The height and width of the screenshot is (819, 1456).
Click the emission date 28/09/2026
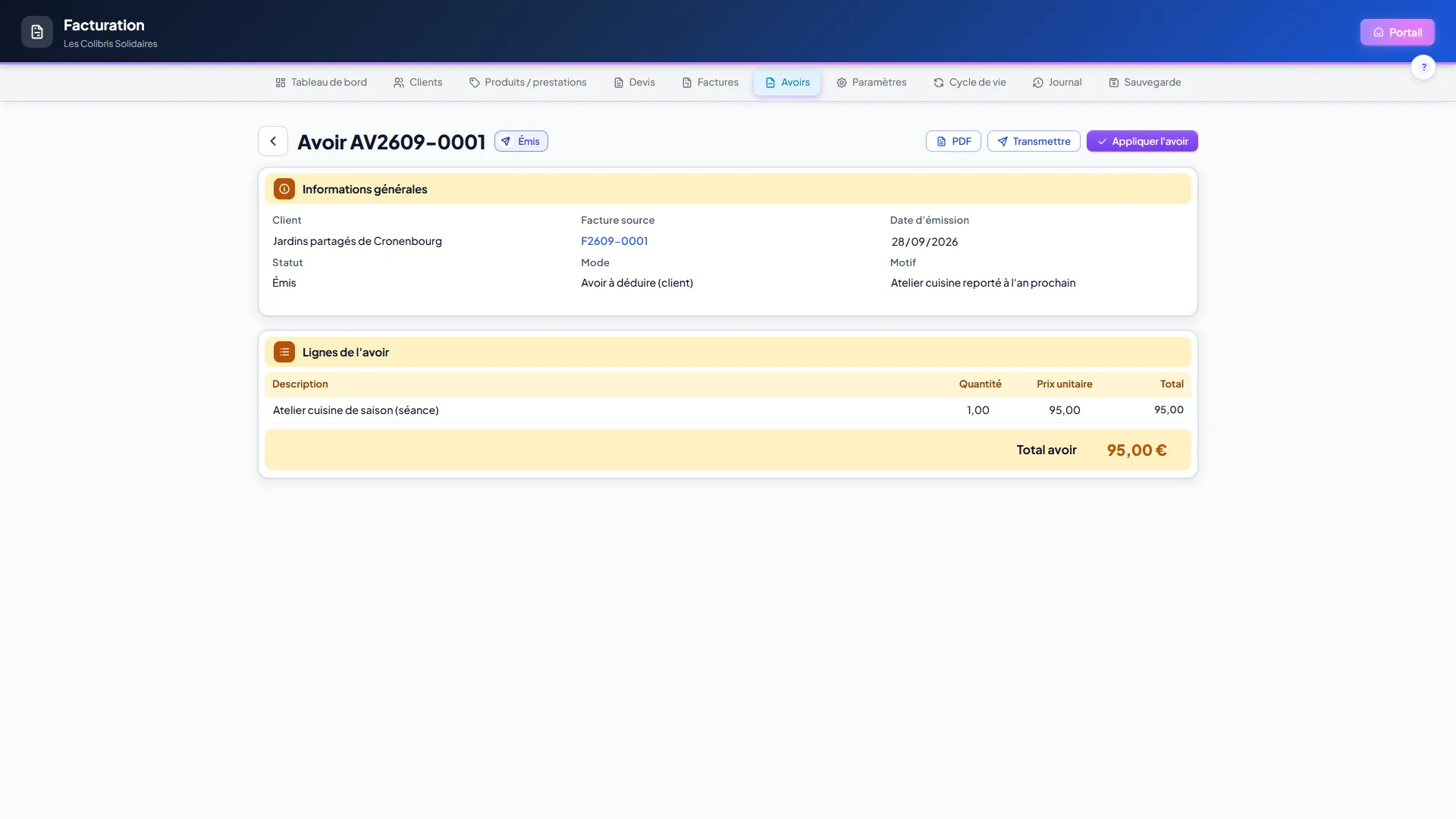pyautogui.click(x=924, y=242)
